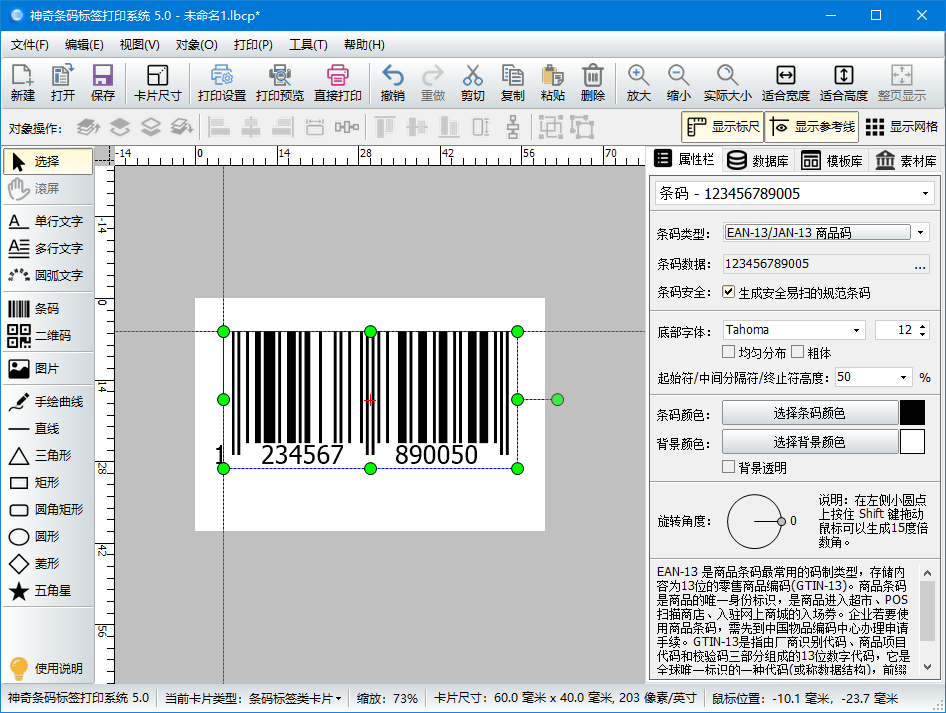Toggle 显示参考线 guide lines
Image resolution: width=946 pixels, height=713 pixels.
point(813,127)
